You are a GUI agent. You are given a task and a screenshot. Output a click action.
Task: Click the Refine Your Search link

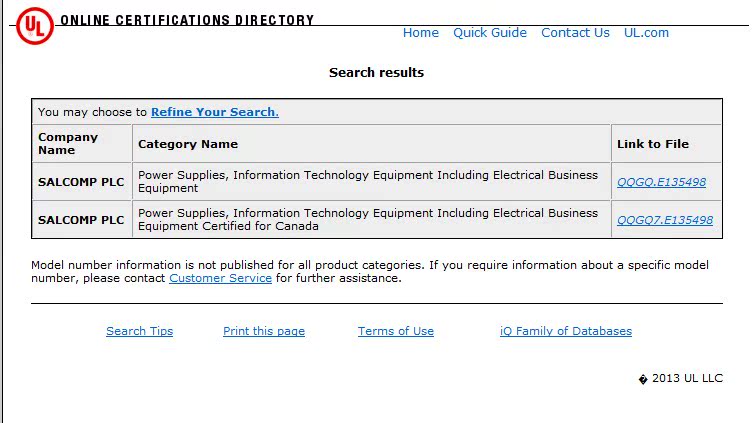(214, 112)
